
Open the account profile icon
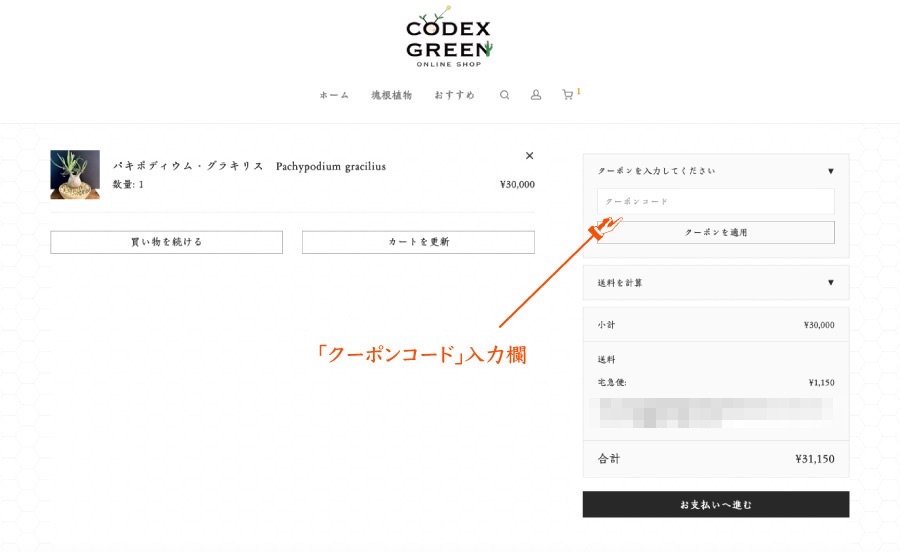point(535,95)
